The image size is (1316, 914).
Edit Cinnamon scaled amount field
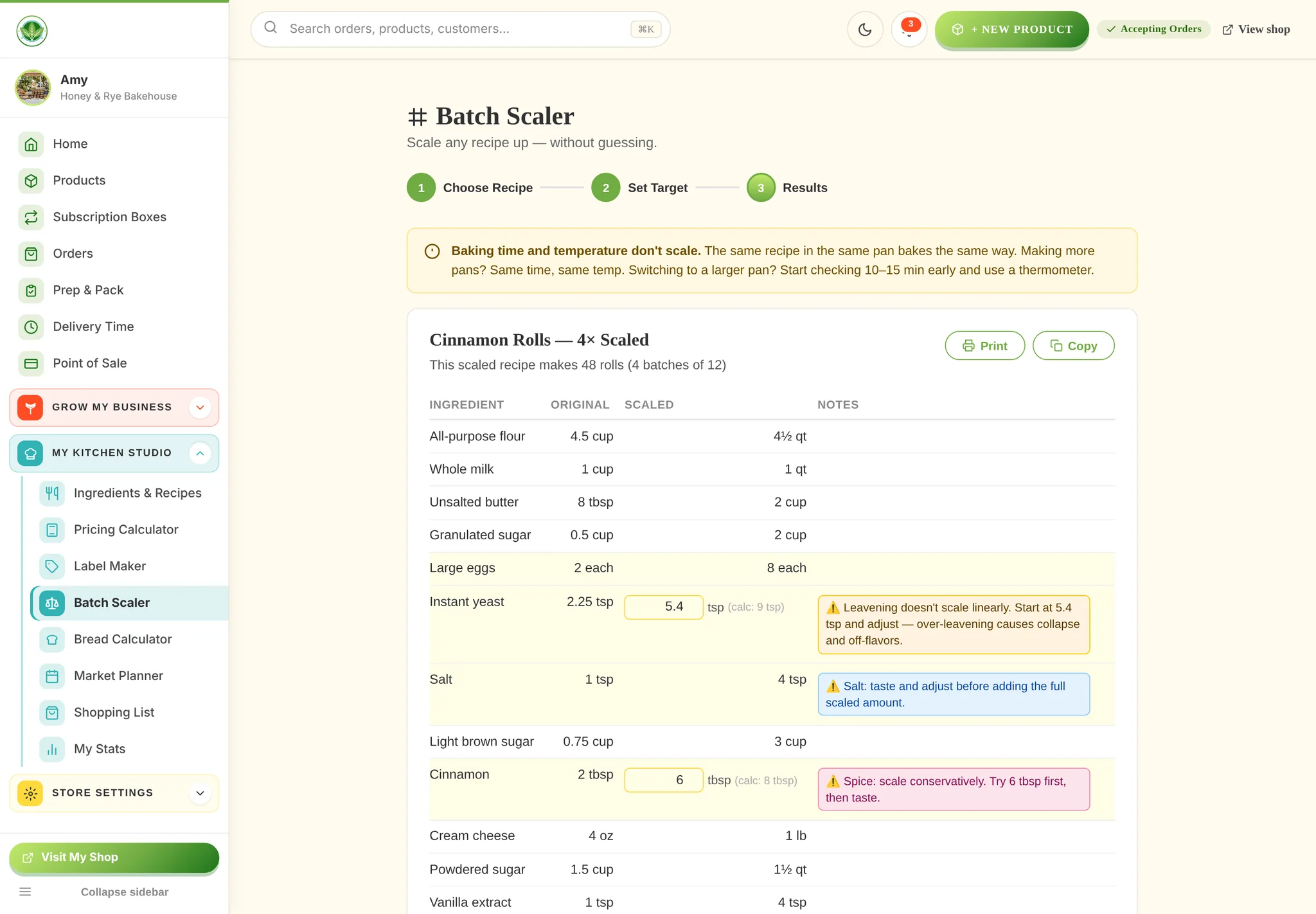pyautogui.click(x=664, y=780)
